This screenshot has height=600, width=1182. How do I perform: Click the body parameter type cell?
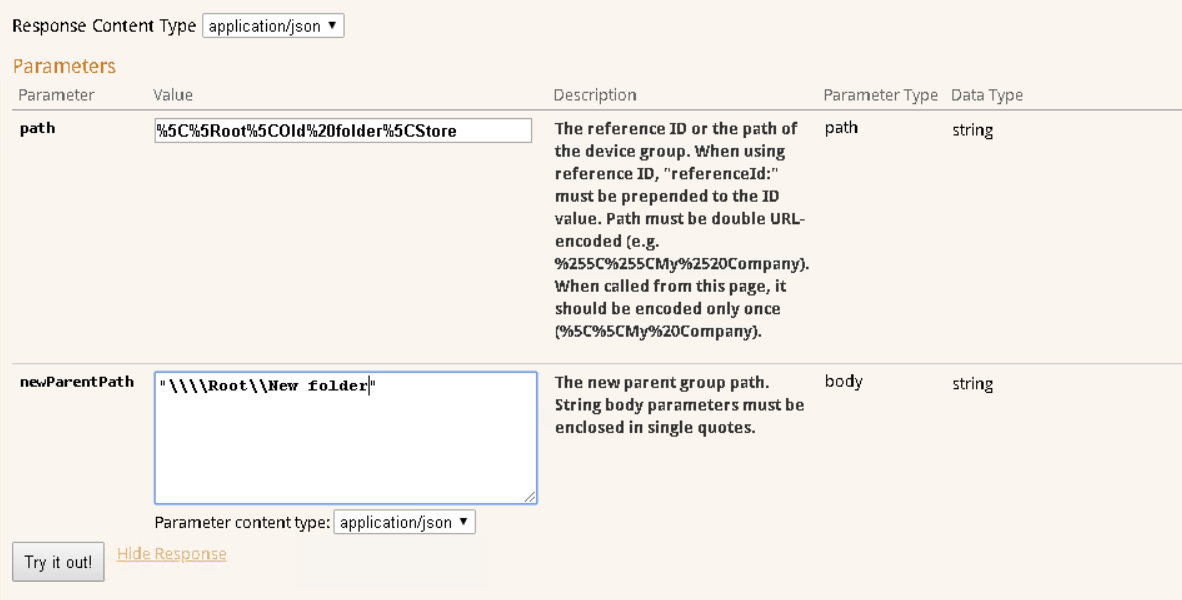pyautogui.click(x=844, y=382)
